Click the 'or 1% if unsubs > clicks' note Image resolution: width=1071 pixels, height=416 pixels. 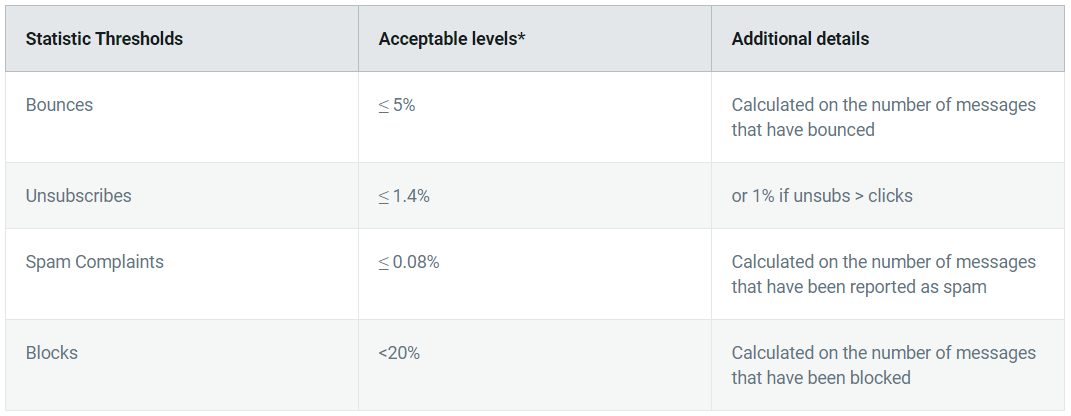(x=822, y=196)
